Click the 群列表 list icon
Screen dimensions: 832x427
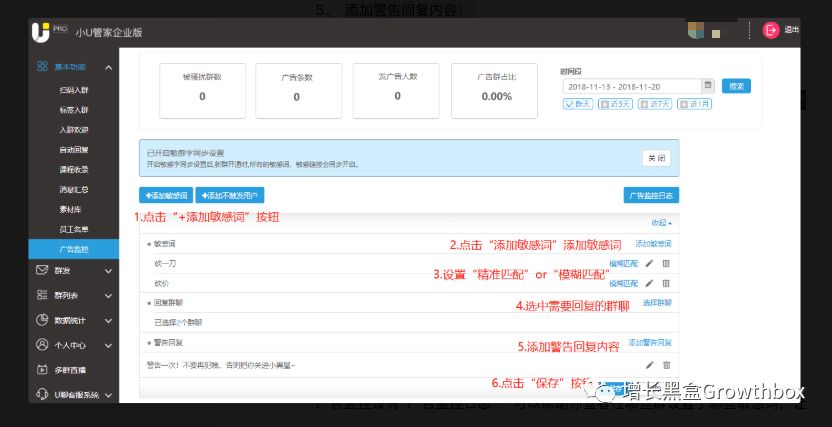pos(42,295)
